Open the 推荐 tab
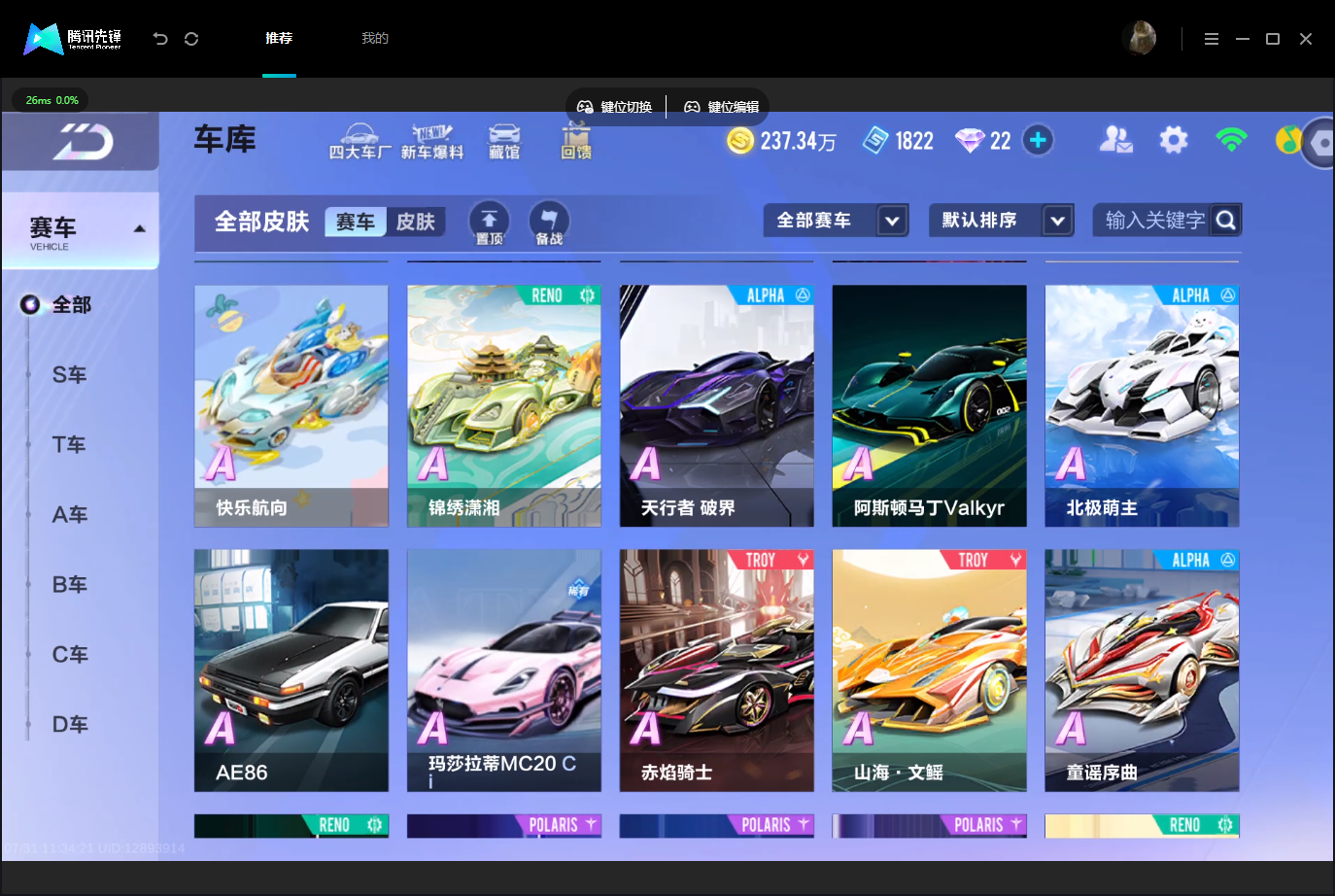The height and width of the screenshot is (896, 1335). coord(279,39)
